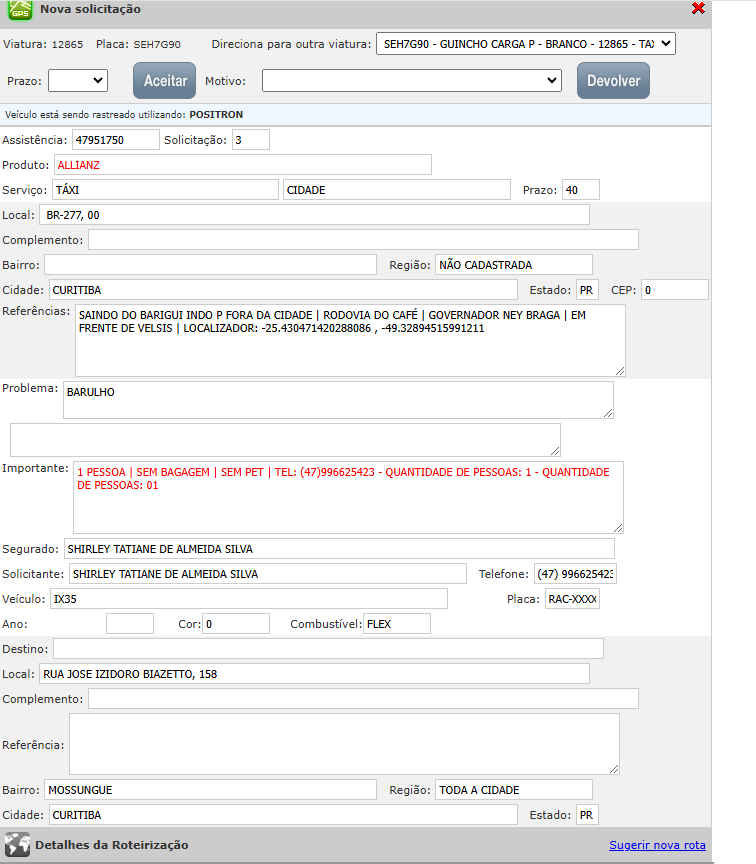Click the Importante resize handle
This screenshot has height=864, width=756.
click(618, 528)
